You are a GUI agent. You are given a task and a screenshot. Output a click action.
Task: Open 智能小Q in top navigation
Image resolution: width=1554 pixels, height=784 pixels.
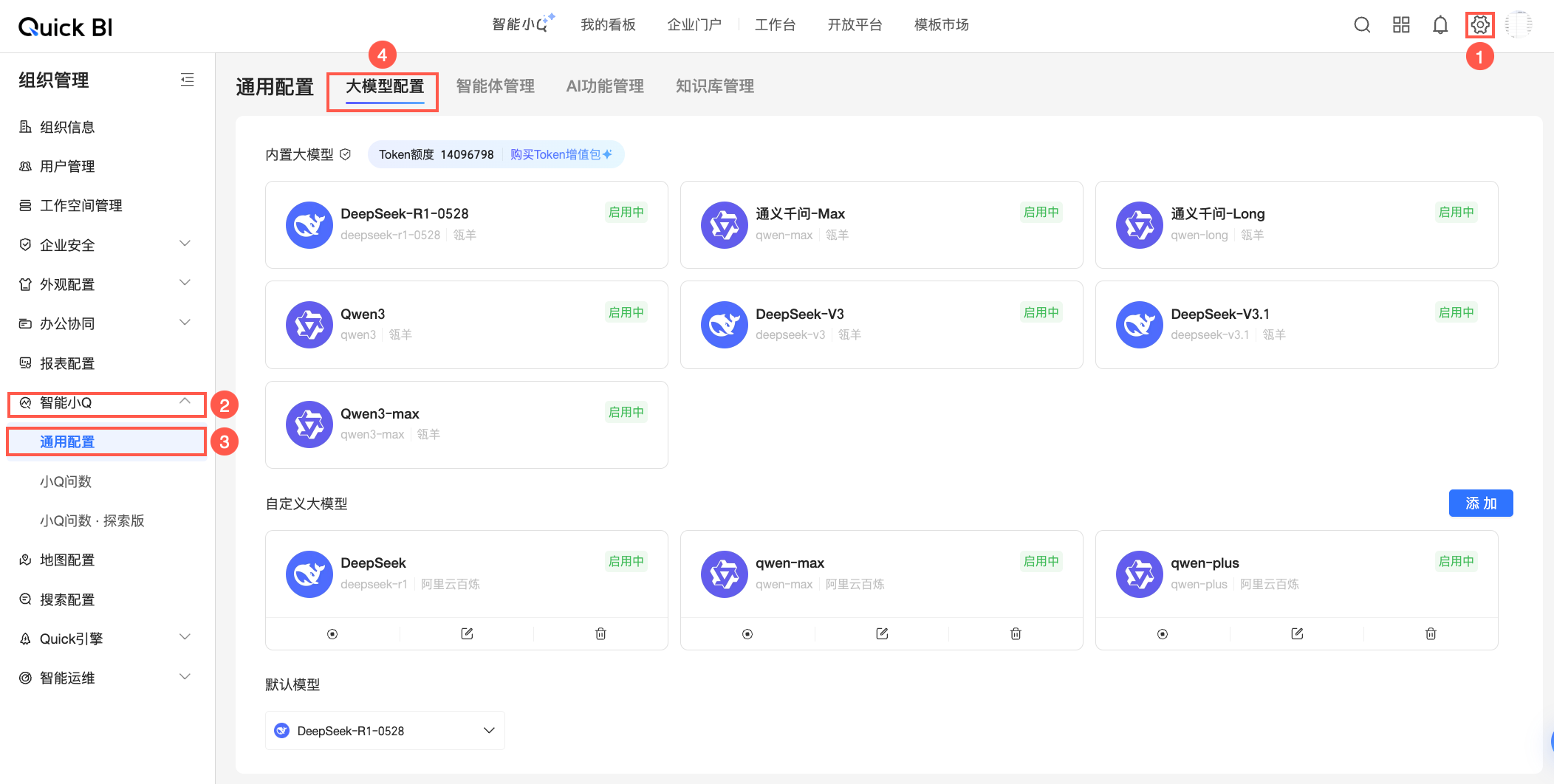pos(523,24)
